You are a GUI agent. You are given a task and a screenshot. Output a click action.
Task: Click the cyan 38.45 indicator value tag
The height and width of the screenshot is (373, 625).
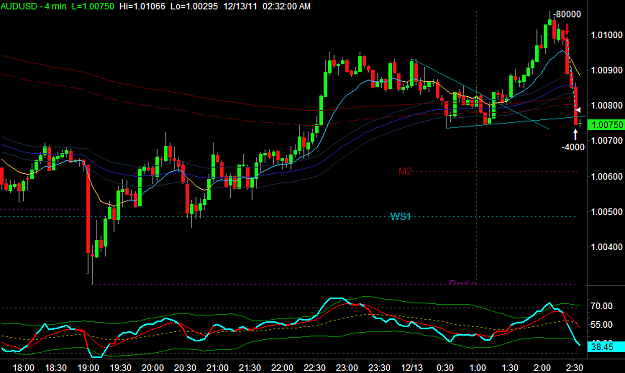606,347
